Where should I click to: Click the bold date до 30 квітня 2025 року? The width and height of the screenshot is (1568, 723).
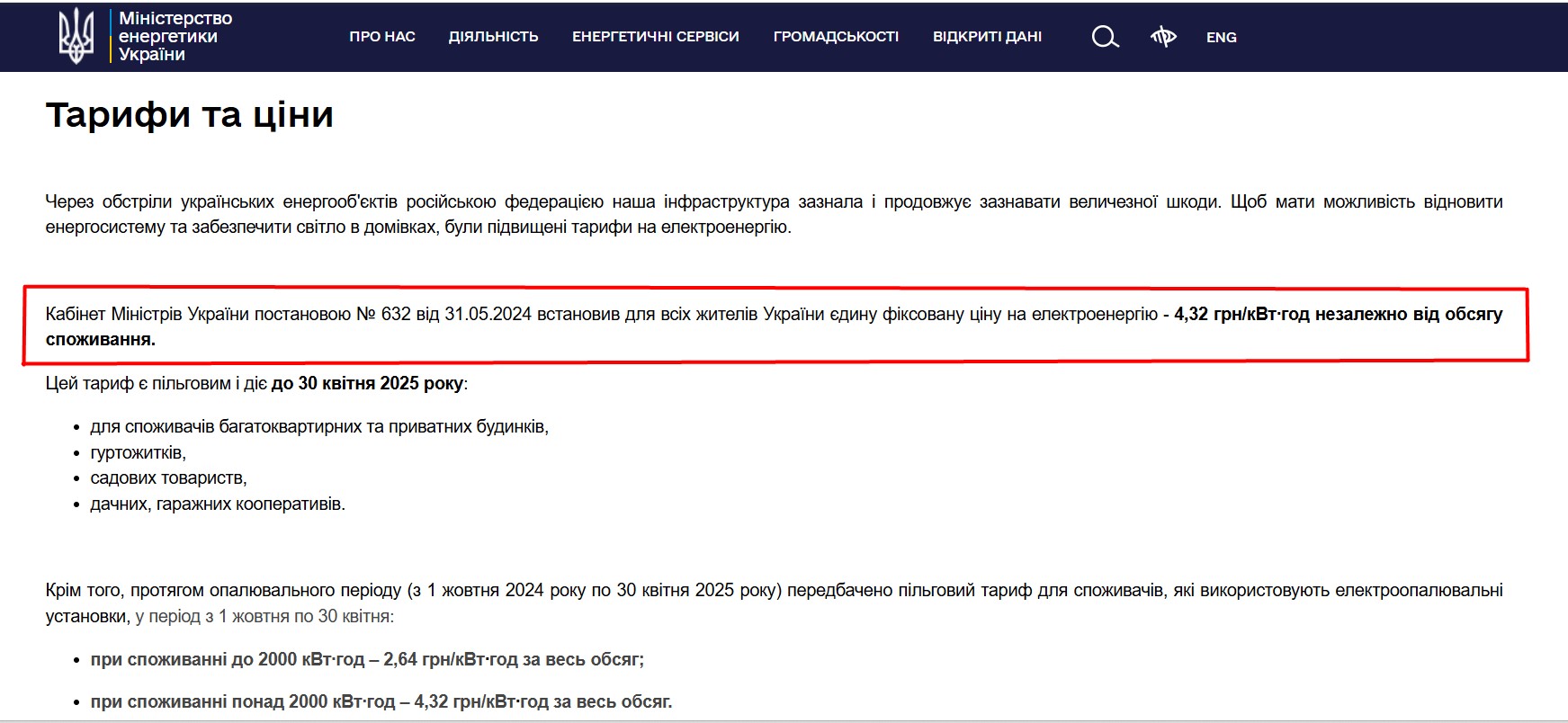pyautogui.click(x=367, y=383)
